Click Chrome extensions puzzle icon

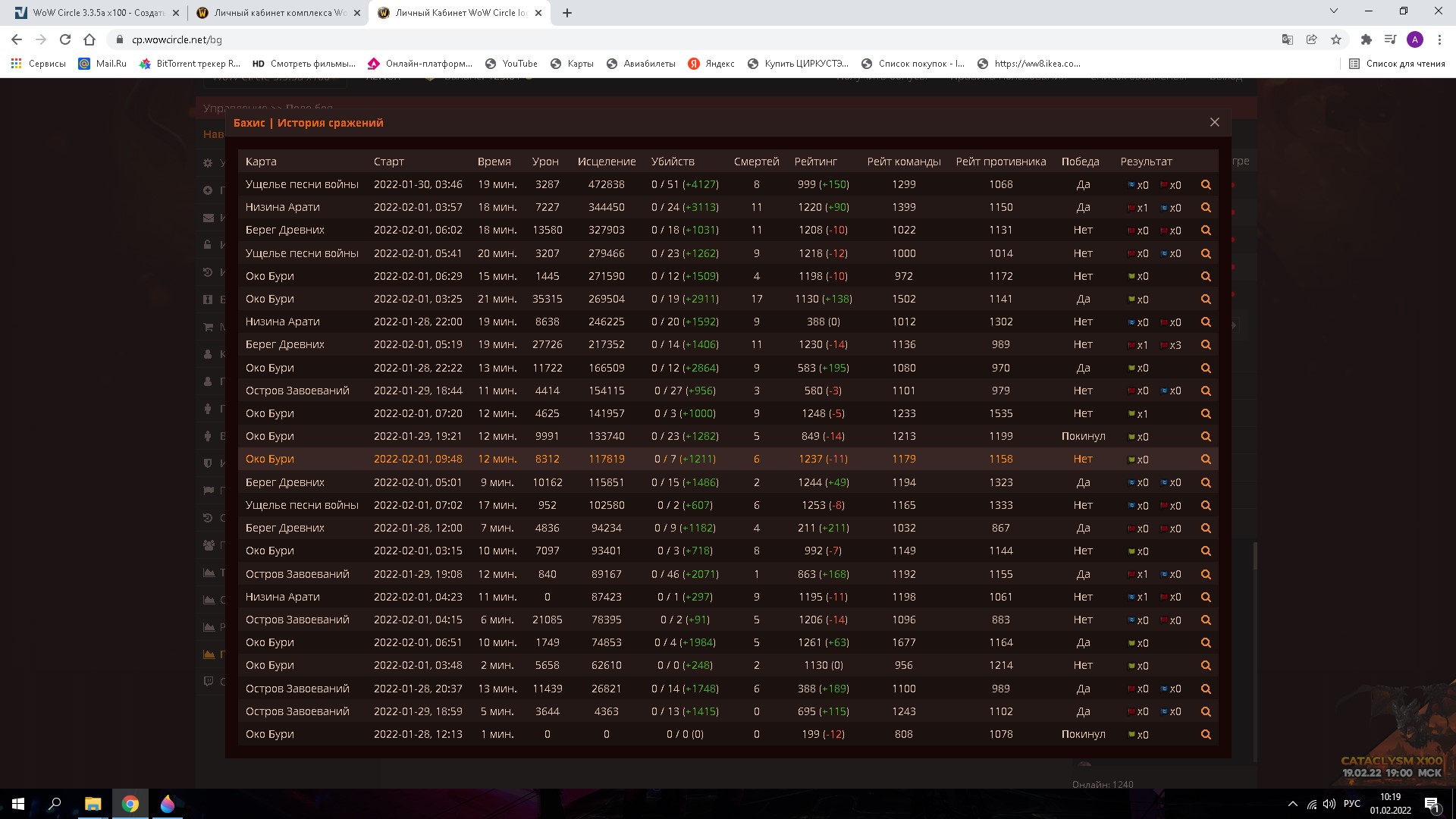1366,39
